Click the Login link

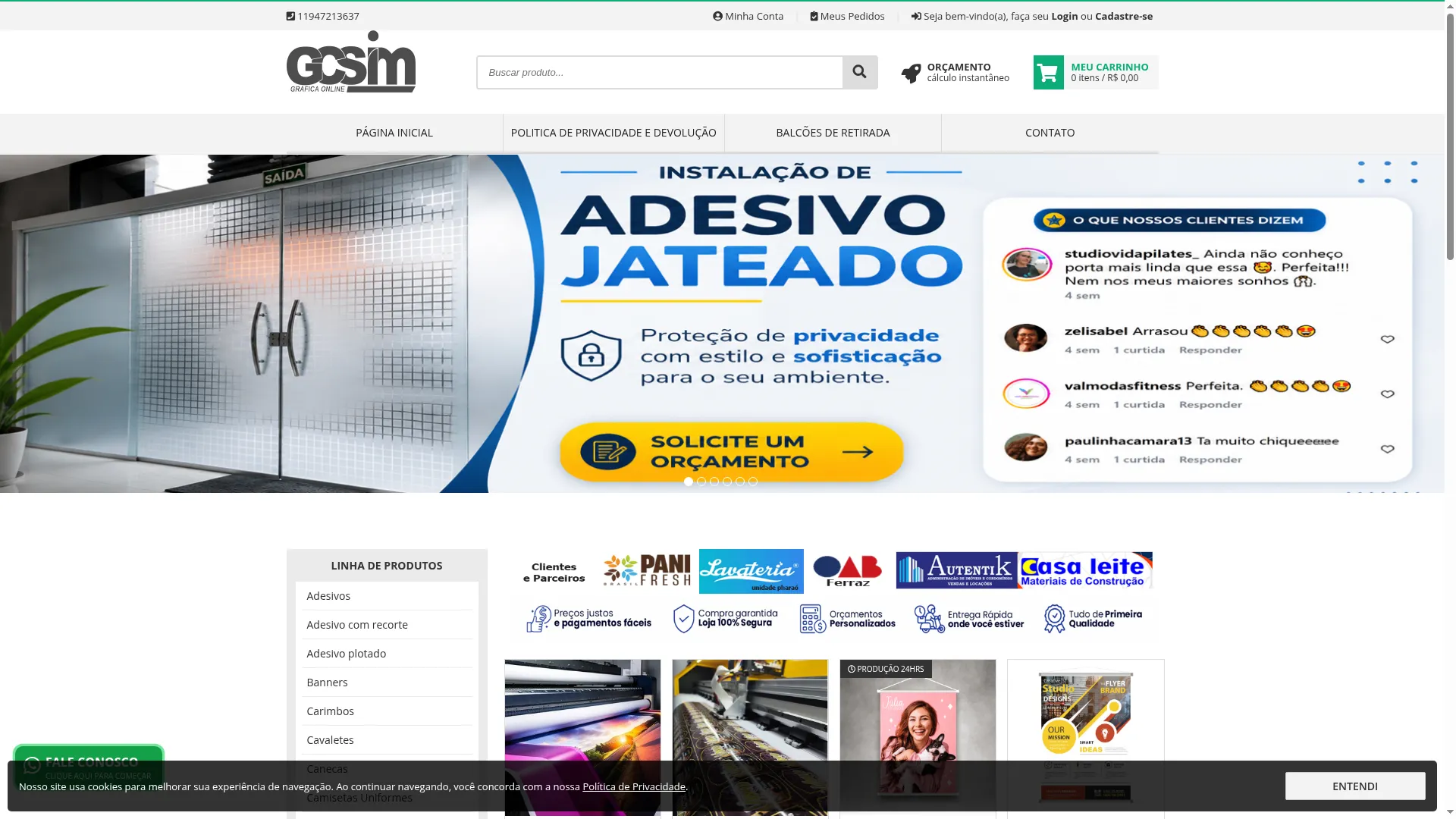tap(1064, 16)
